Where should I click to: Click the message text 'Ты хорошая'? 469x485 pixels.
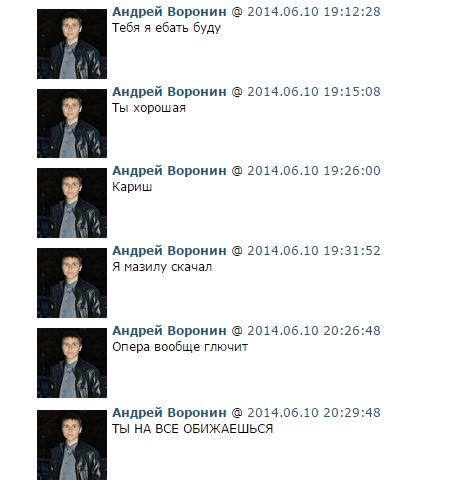[149, 108]
